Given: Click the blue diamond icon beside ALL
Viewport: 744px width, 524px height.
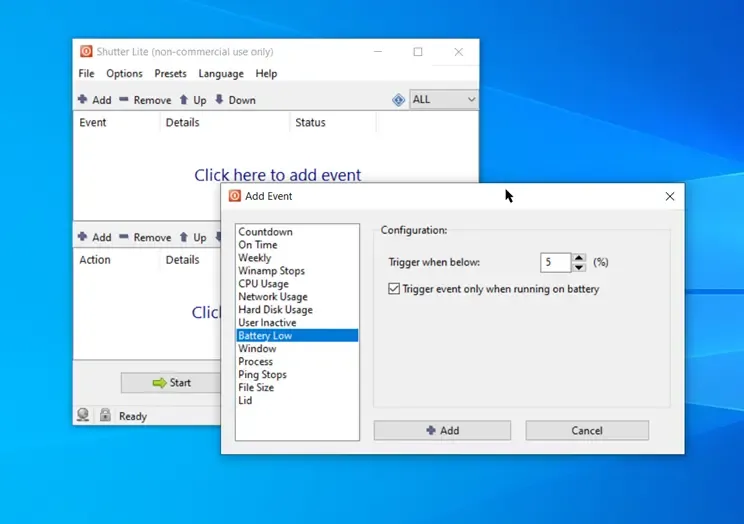Looking at the screenshot, I should coord(398,100).
